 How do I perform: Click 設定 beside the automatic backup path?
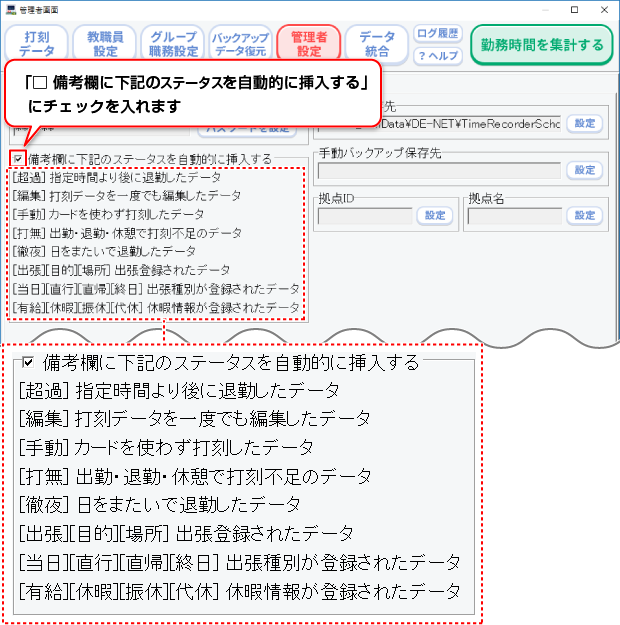pos(583,123)
